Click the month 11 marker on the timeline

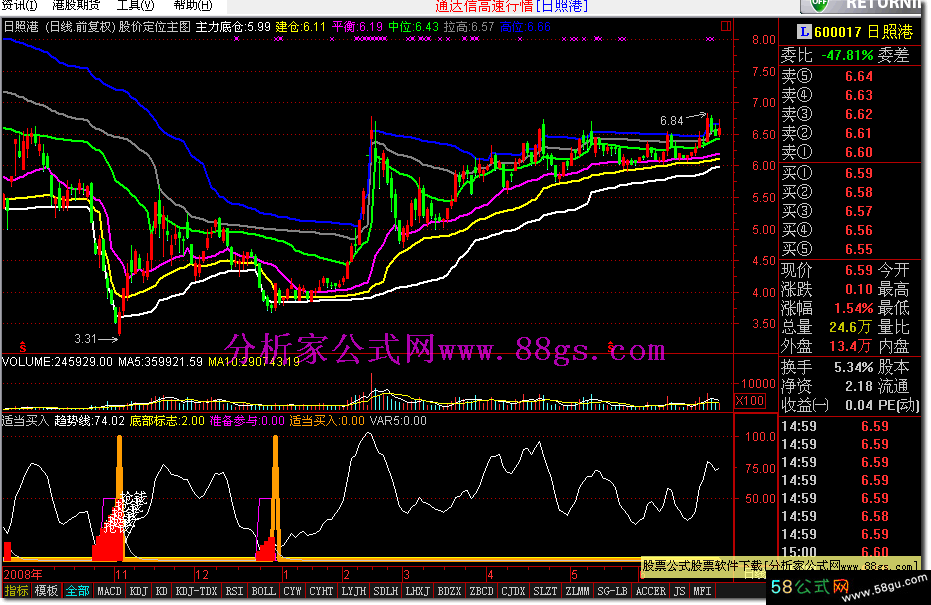coord(121,575)
